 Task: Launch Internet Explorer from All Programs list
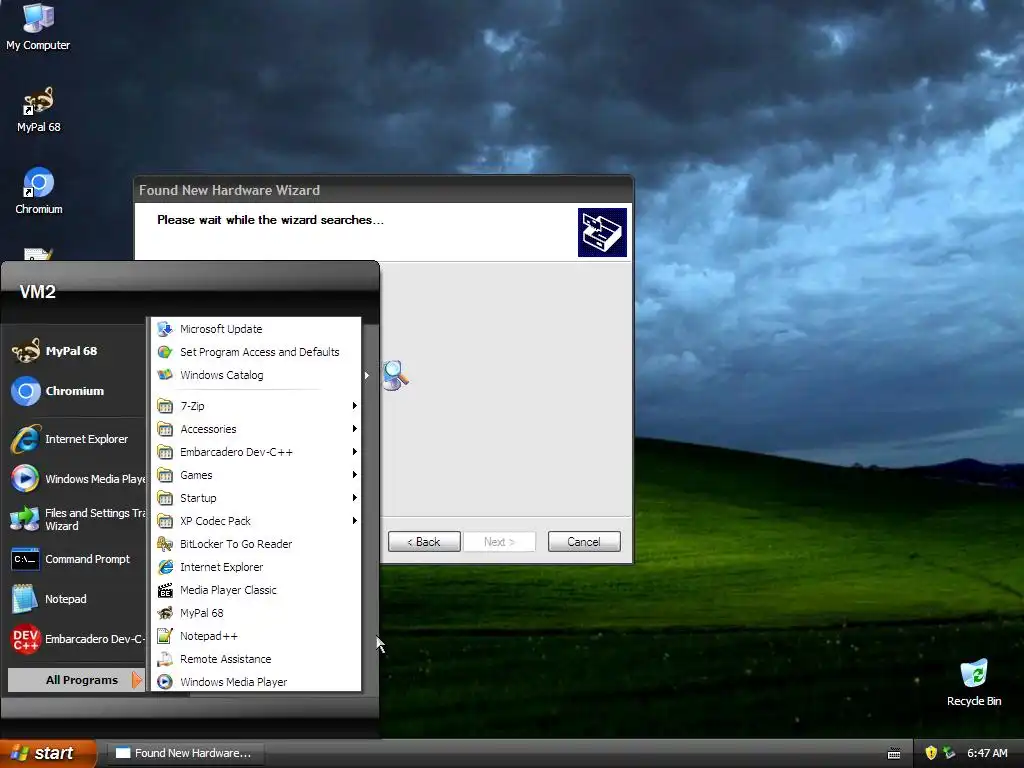point(256,567)
